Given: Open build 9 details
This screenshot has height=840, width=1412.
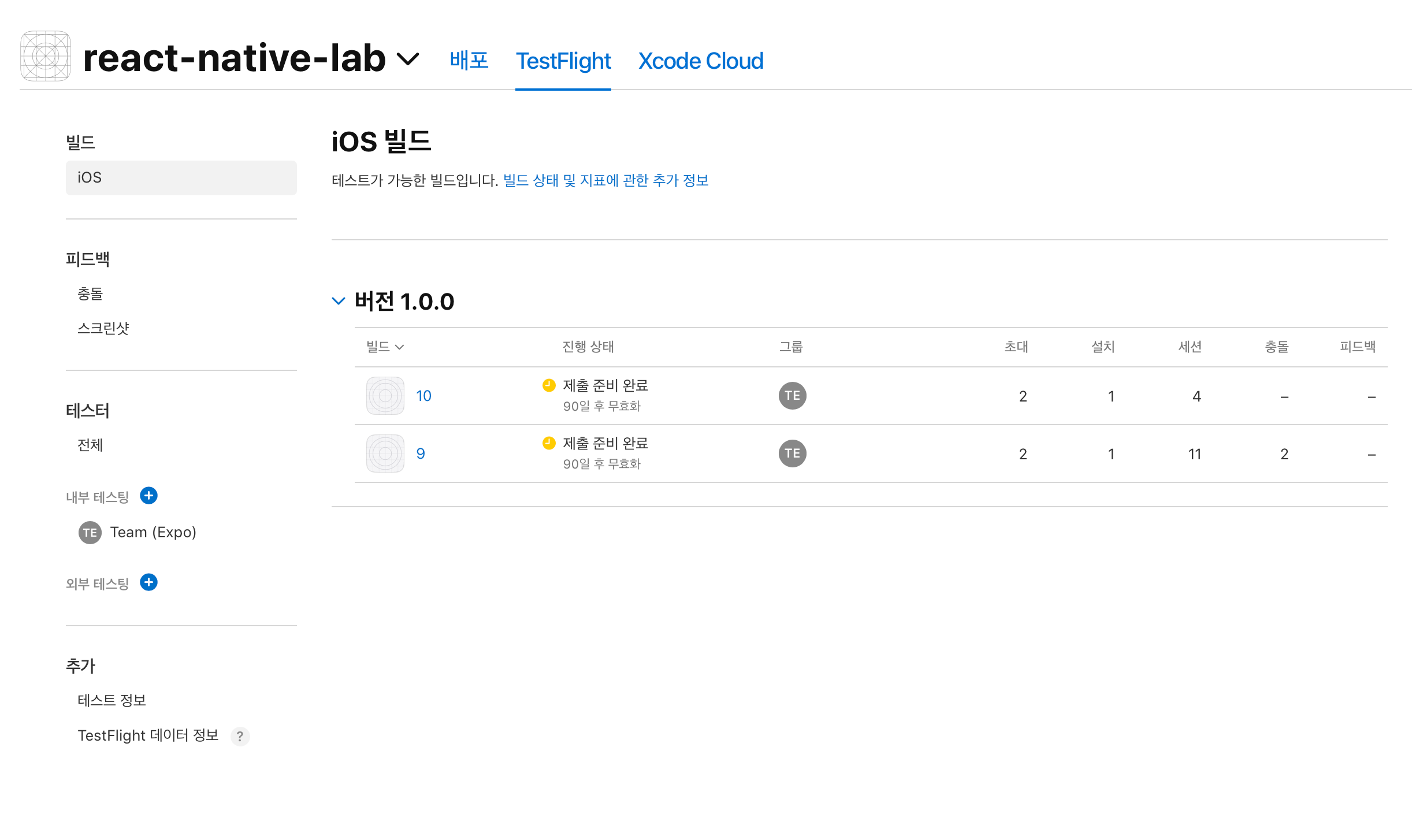Looking at the screenshot, I should tap(421, 454).
